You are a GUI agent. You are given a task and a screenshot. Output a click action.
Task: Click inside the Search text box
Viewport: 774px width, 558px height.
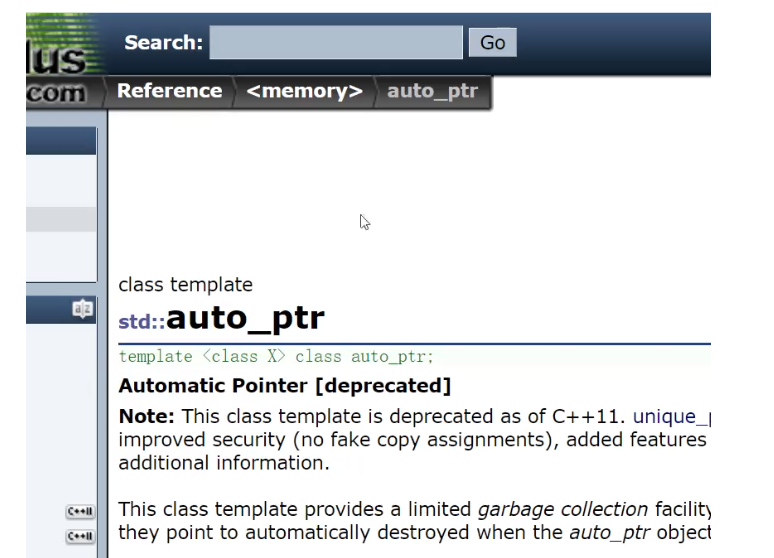point(336,42)
